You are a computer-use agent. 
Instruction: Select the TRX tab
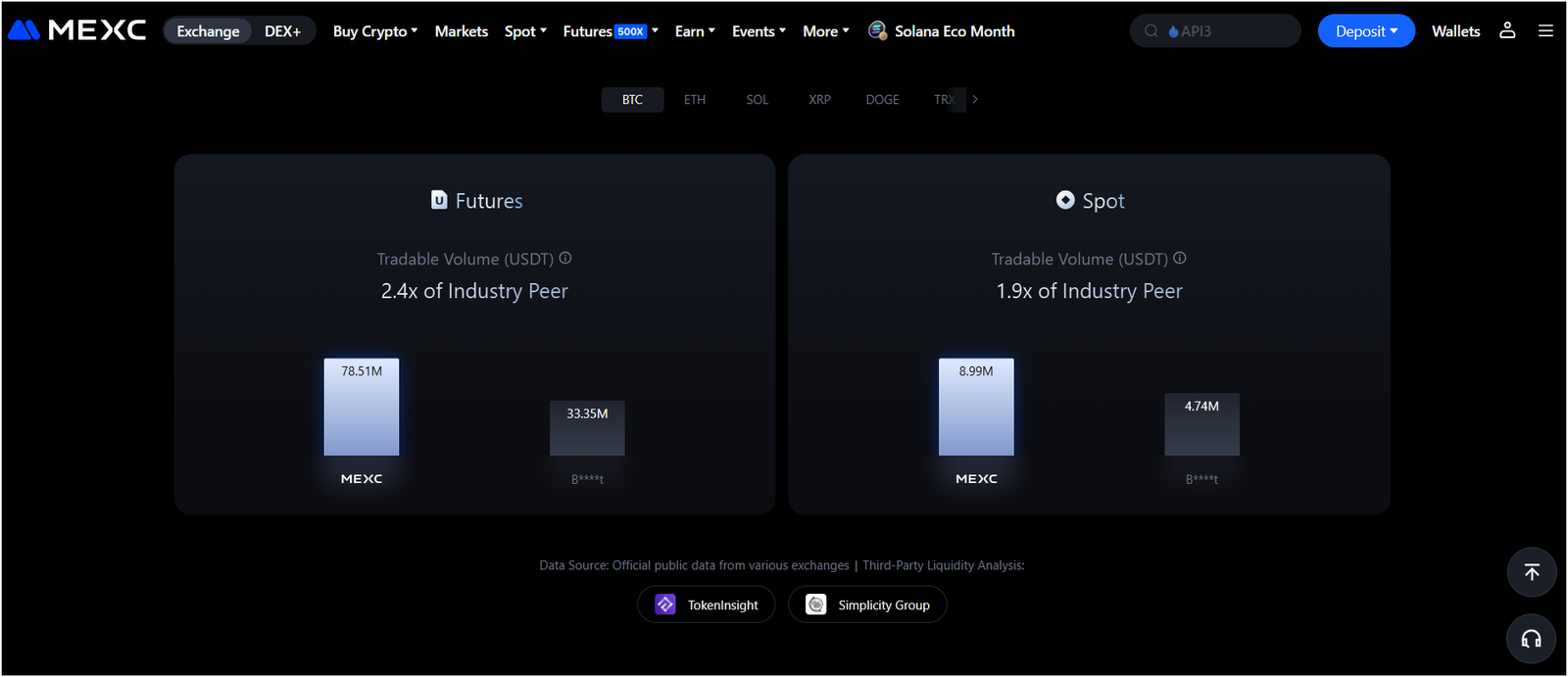click(x=944, y=100)
